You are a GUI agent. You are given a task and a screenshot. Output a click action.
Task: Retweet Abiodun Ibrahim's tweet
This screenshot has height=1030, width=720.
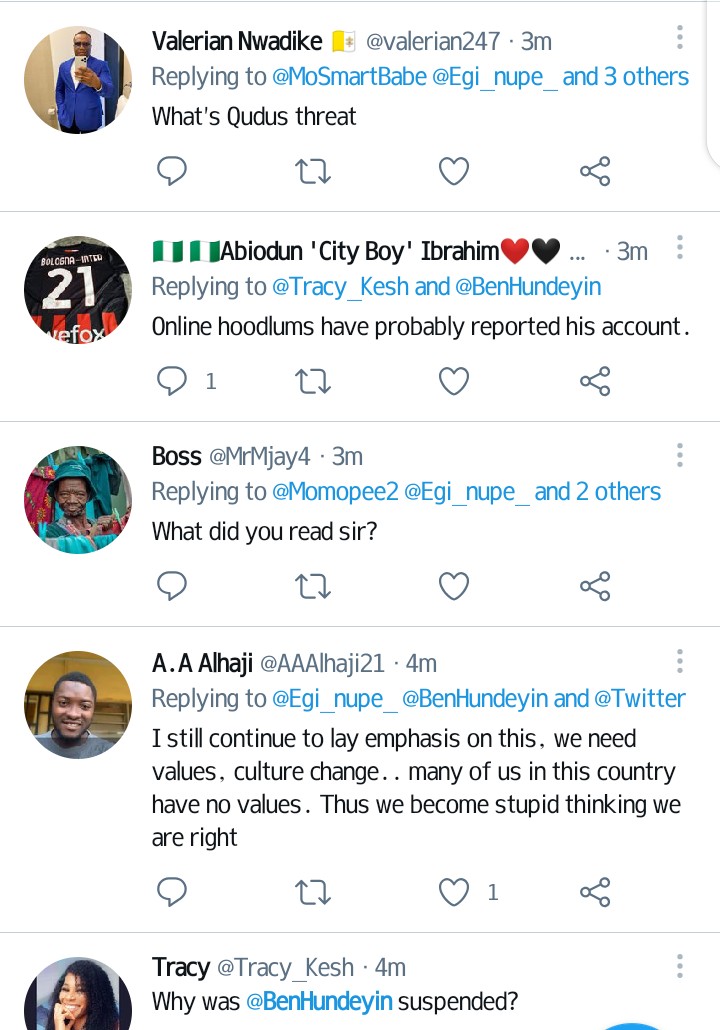(x=313, y=380)
